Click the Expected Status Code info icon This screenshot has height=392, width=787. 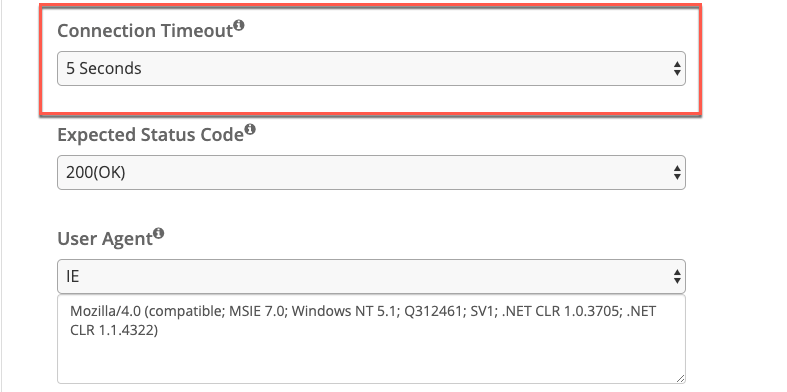pyautogui.click(x=250, y=129)
